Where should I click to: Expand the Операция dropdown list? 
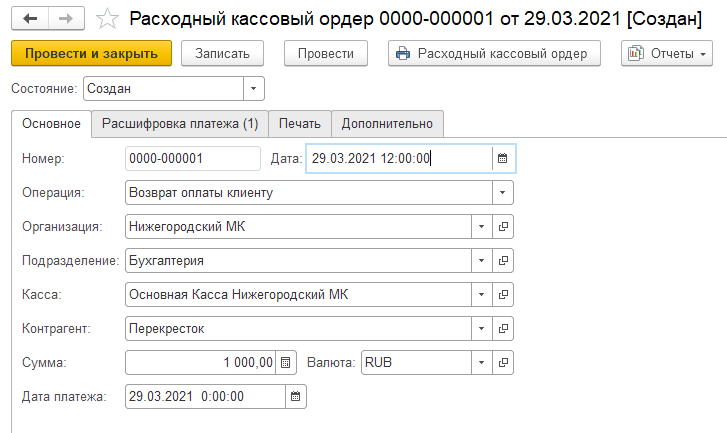[502, 192]
